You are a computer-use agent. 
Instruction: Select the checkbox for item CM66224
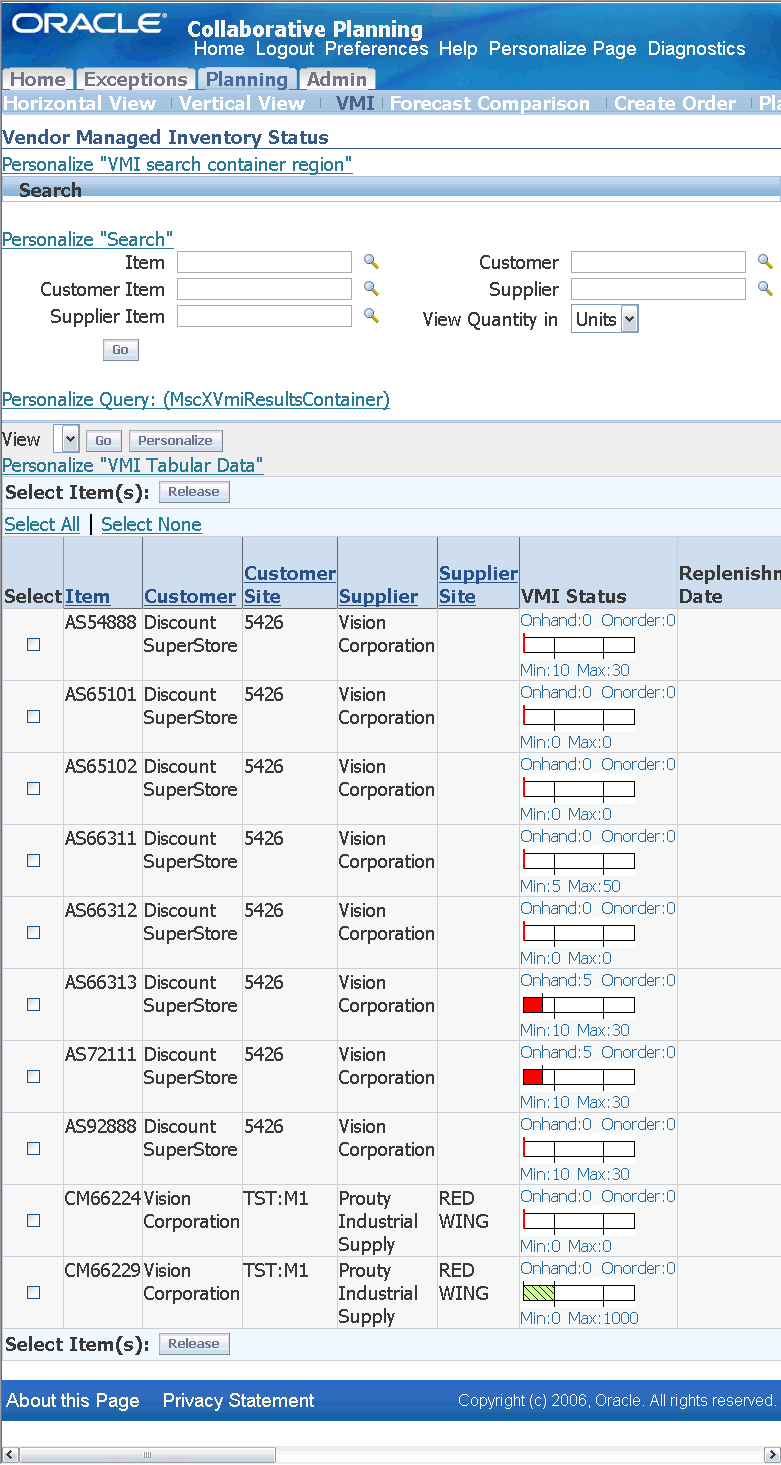click(x=33, y=1221)
